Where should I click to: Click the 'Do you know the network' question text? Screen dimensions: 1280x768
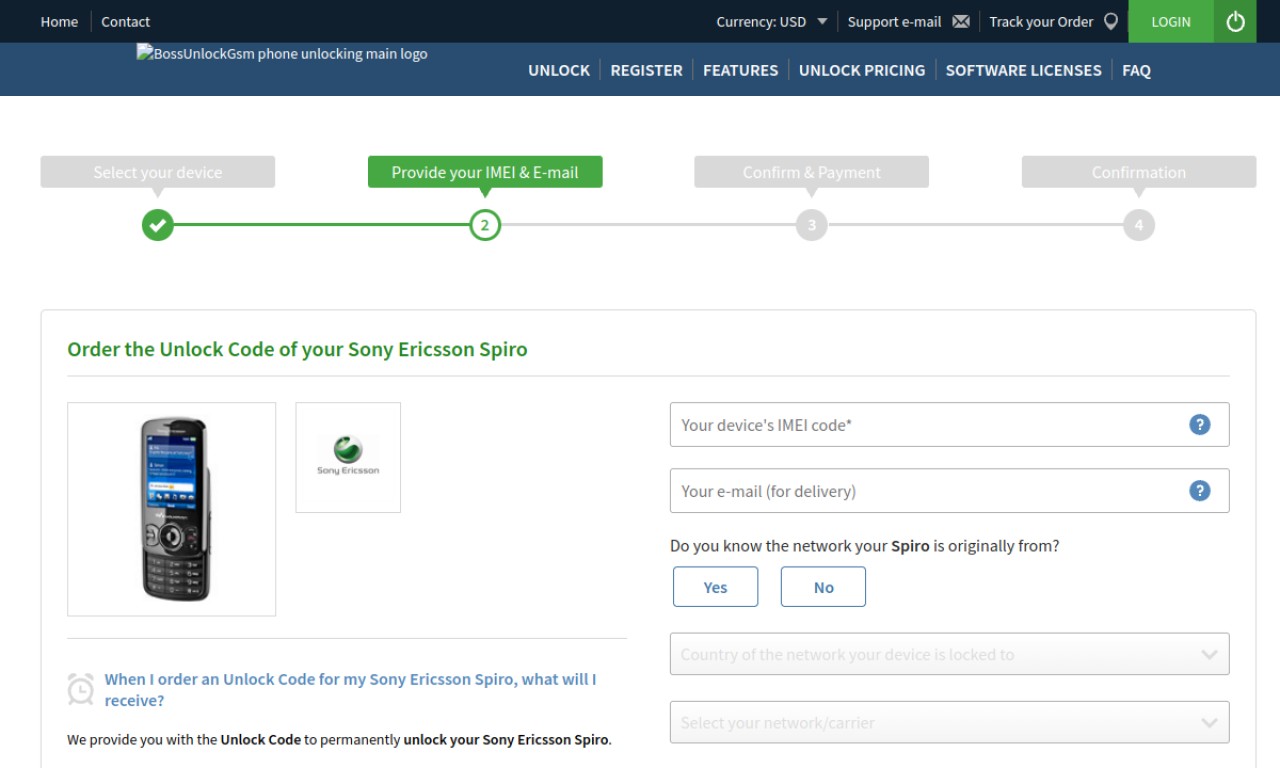coord(864,546)
